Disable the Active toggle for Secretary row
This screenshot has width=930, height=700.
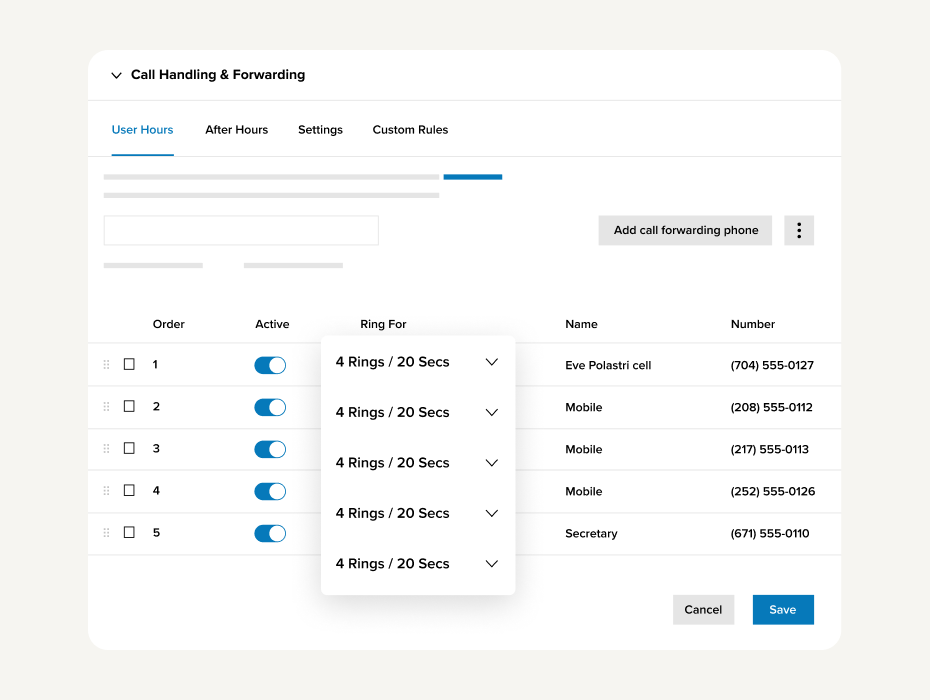(x=270, y=533)
